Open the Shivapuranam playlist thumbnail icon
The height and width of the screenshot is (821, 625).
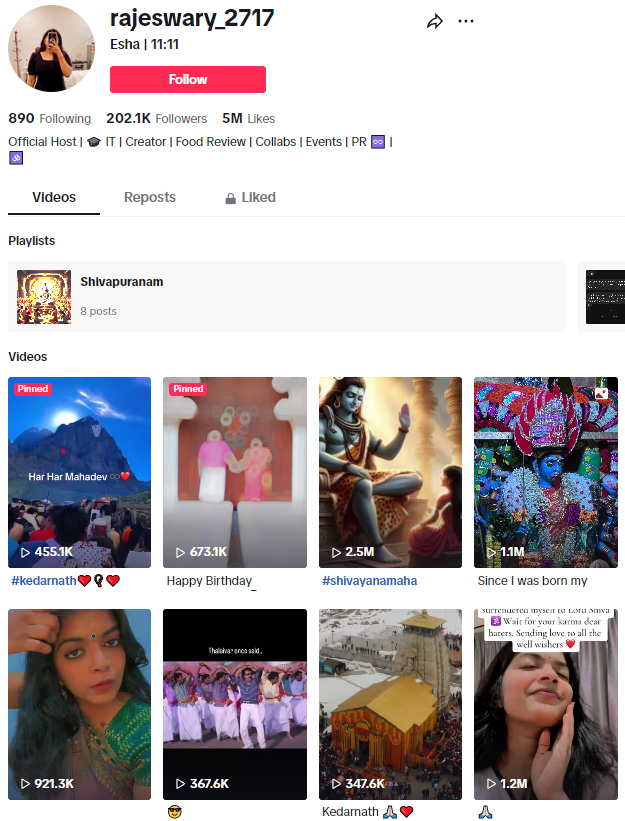click(x=44, y=296)
